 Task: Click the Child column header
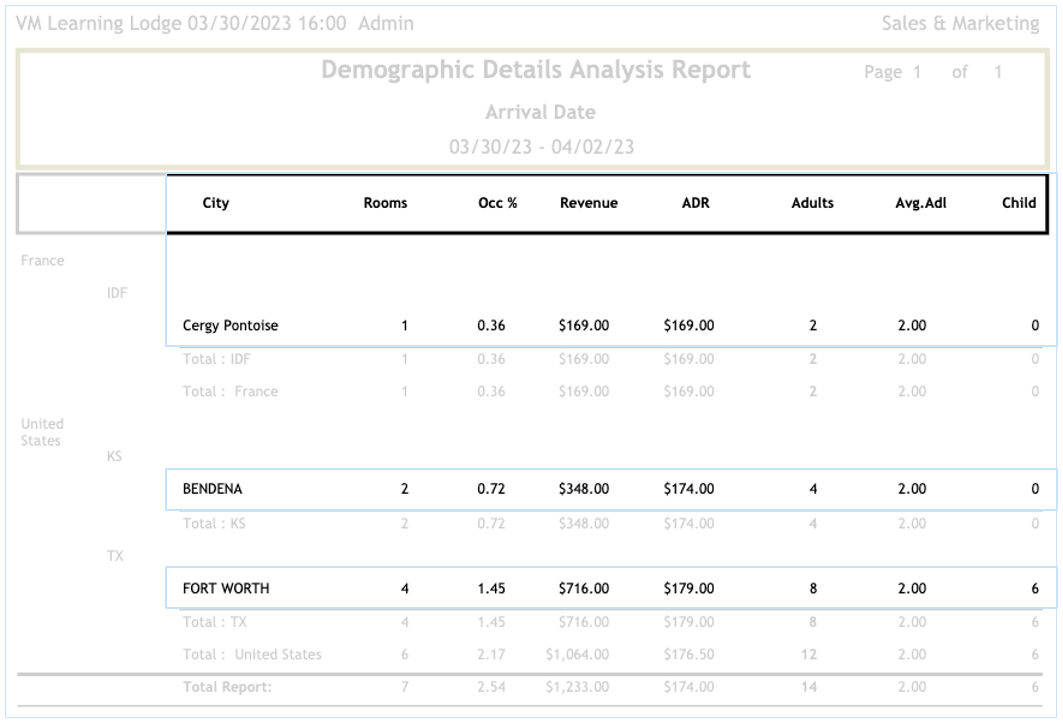point(1018,203)
